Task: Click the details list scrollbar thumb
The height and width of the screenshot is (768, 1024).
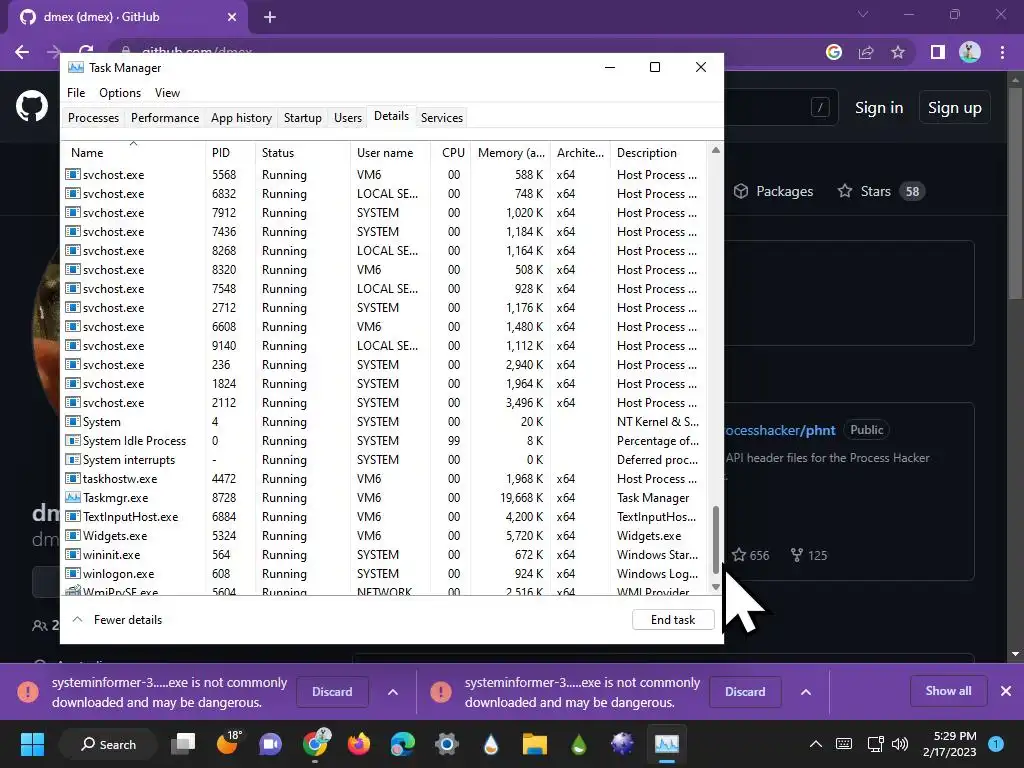Action: click(716, 539)
